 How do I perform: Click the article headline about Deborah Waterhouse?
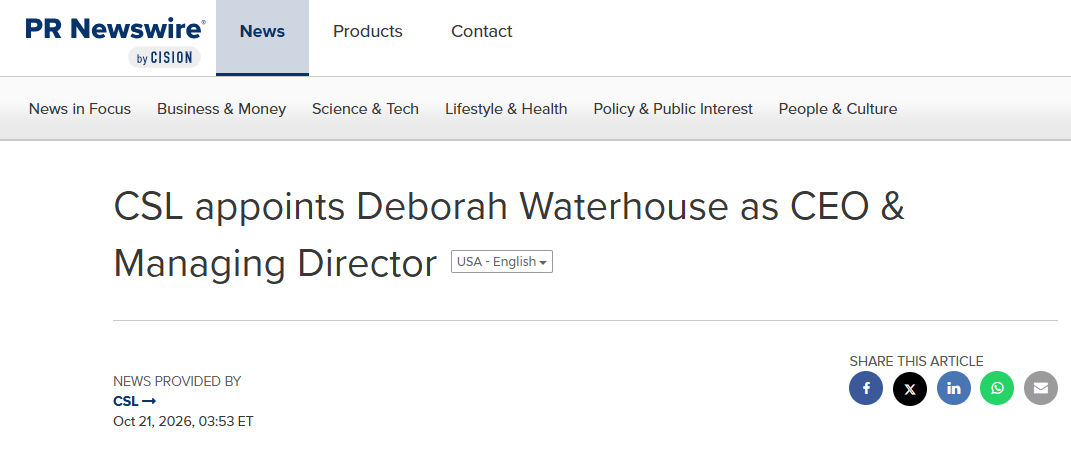[509, 235]
